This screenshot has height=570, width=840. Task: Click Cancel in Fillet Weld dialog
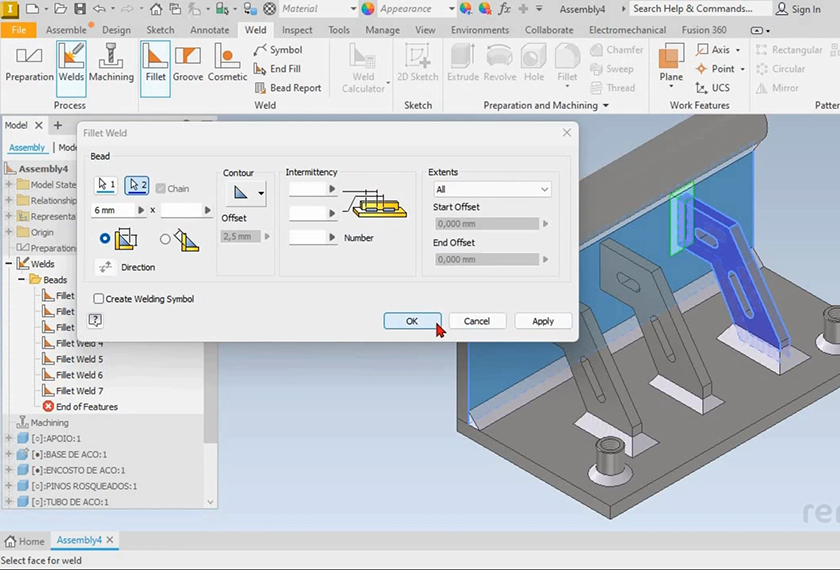point(477,321)
